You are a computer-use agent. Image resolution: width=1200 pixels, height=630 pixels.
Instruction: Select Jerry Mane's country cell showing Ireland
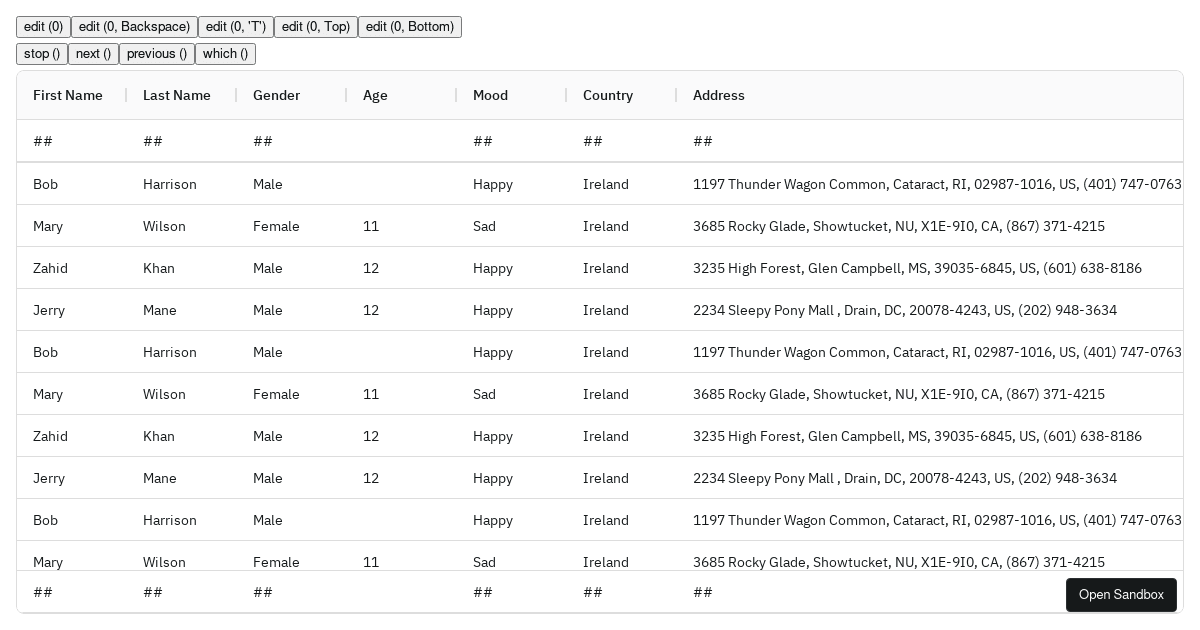pos(606,310)
